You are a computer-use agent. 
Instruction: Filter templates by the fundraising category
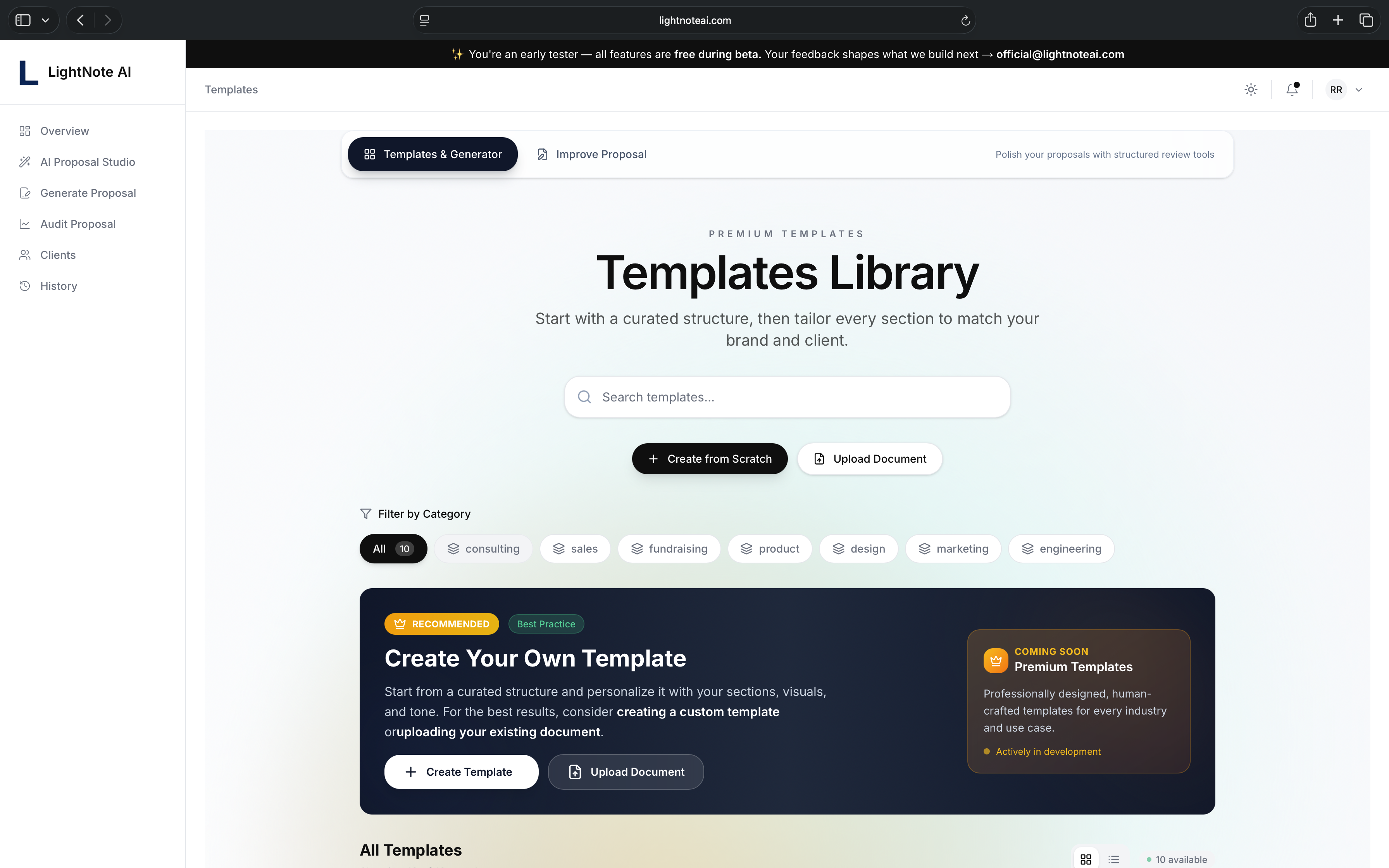[x=669, y=549]
